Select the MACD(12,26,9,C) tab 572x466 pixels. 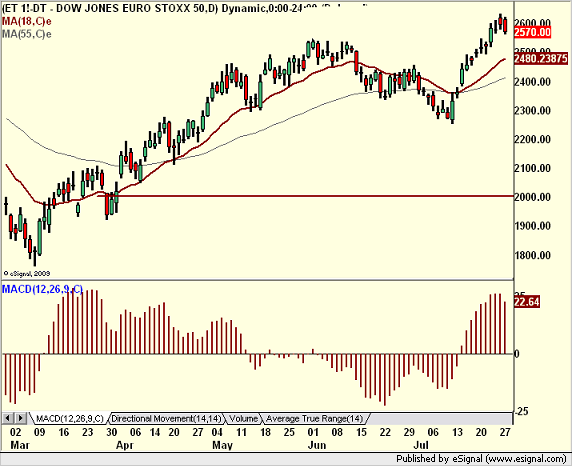[x=70, y=419]
